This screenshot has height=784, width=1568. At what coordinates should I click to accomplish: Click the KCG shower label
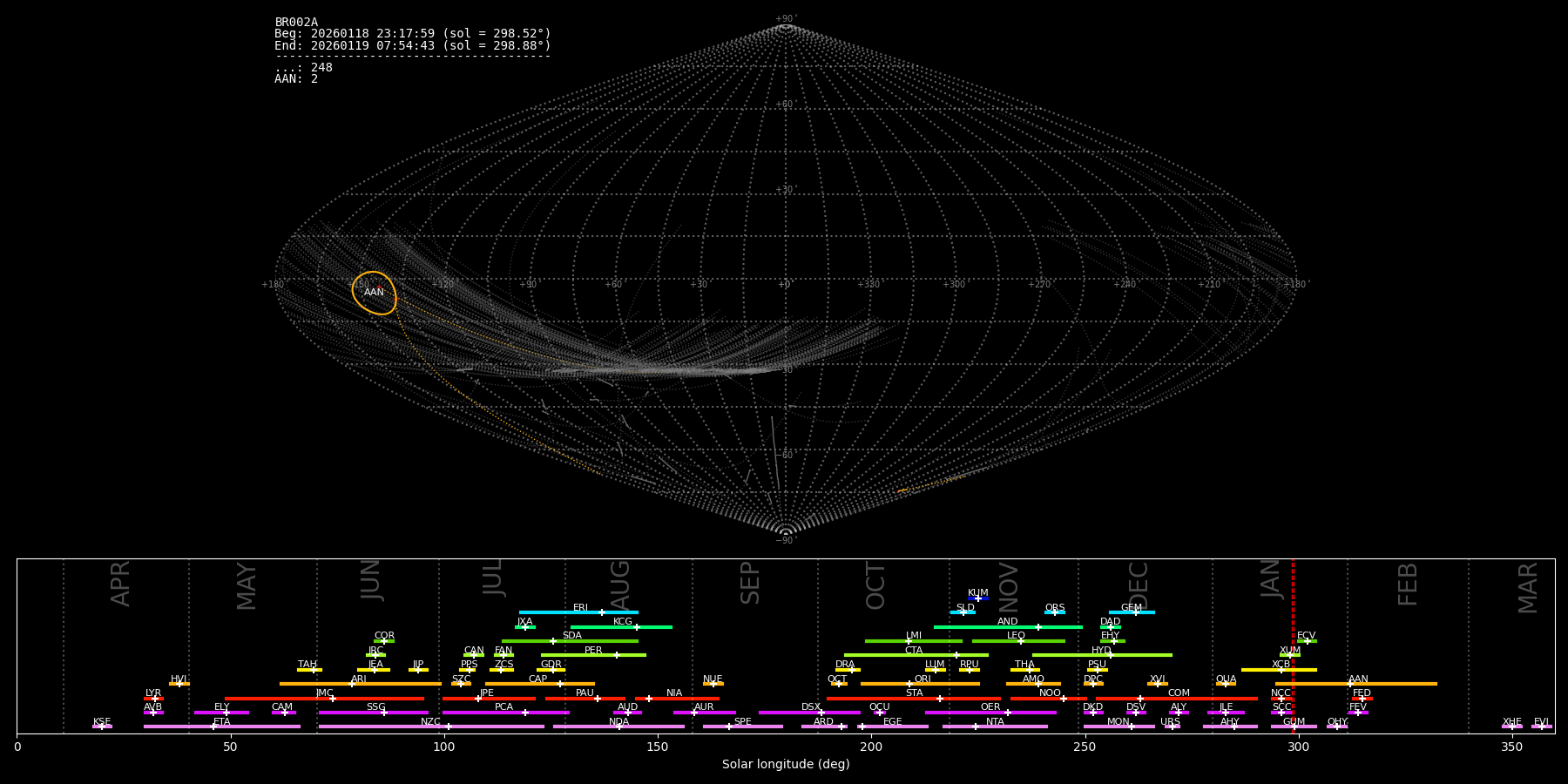point(623,622)
